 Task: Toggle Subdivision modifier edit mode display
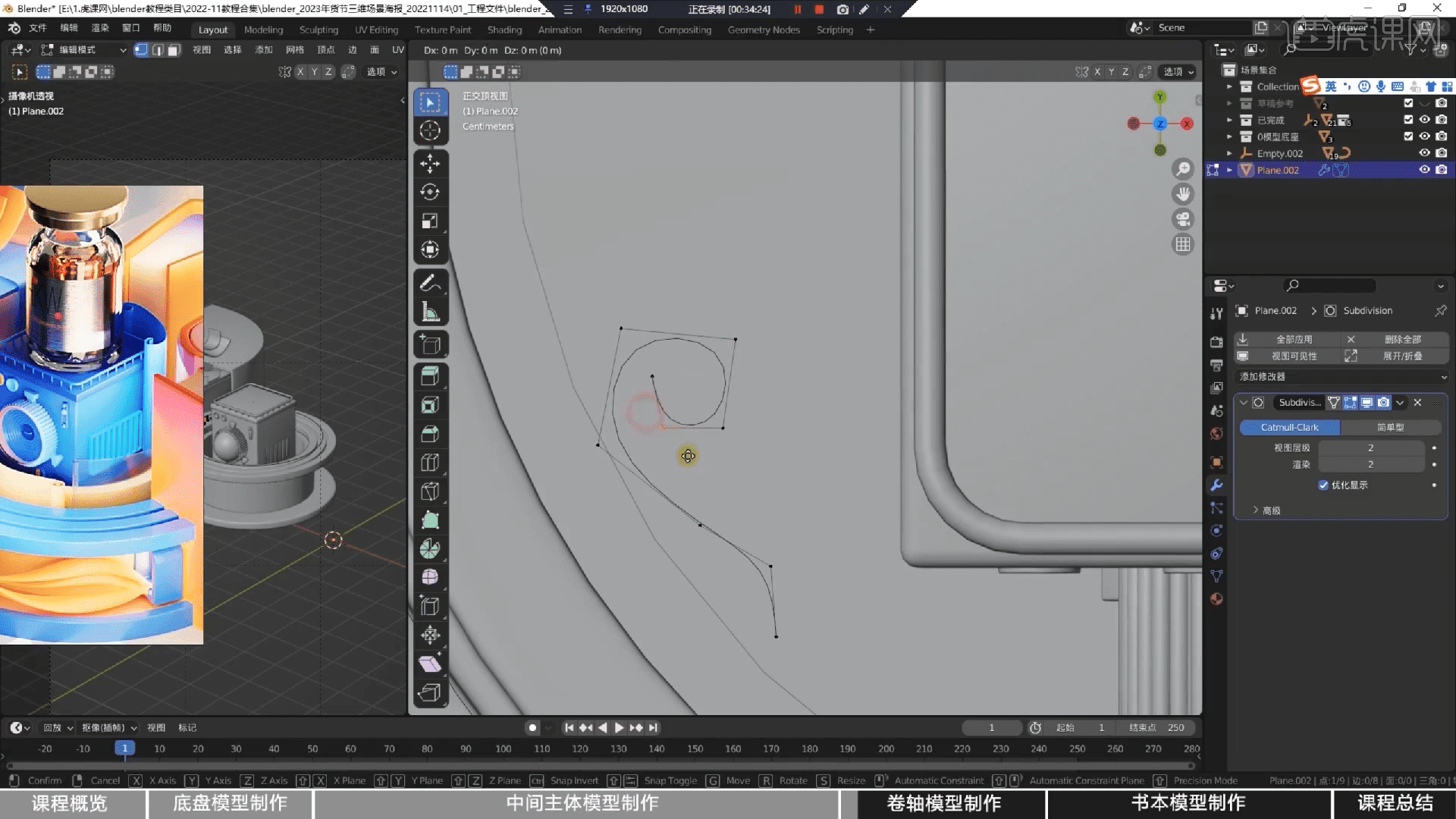(x=1351, y=403)
